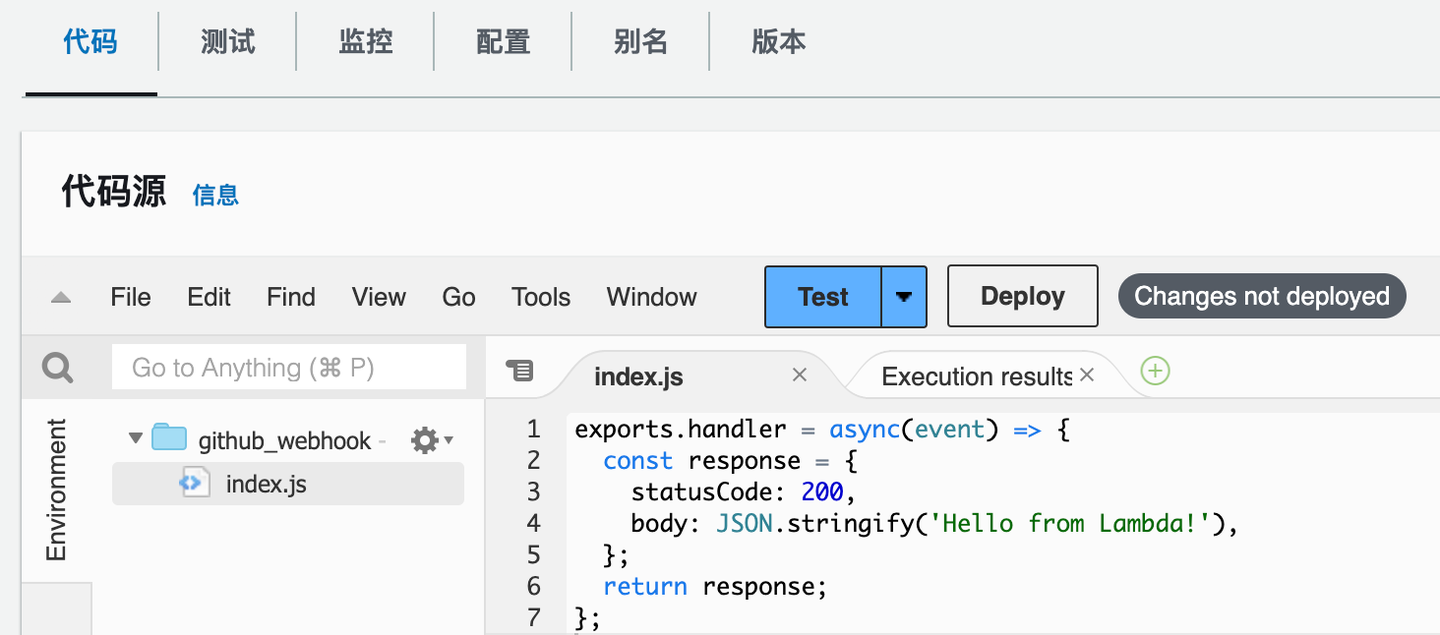This screenshot has width=1440, height=635.
Task: Open the File menu
Action: point(131,297)
